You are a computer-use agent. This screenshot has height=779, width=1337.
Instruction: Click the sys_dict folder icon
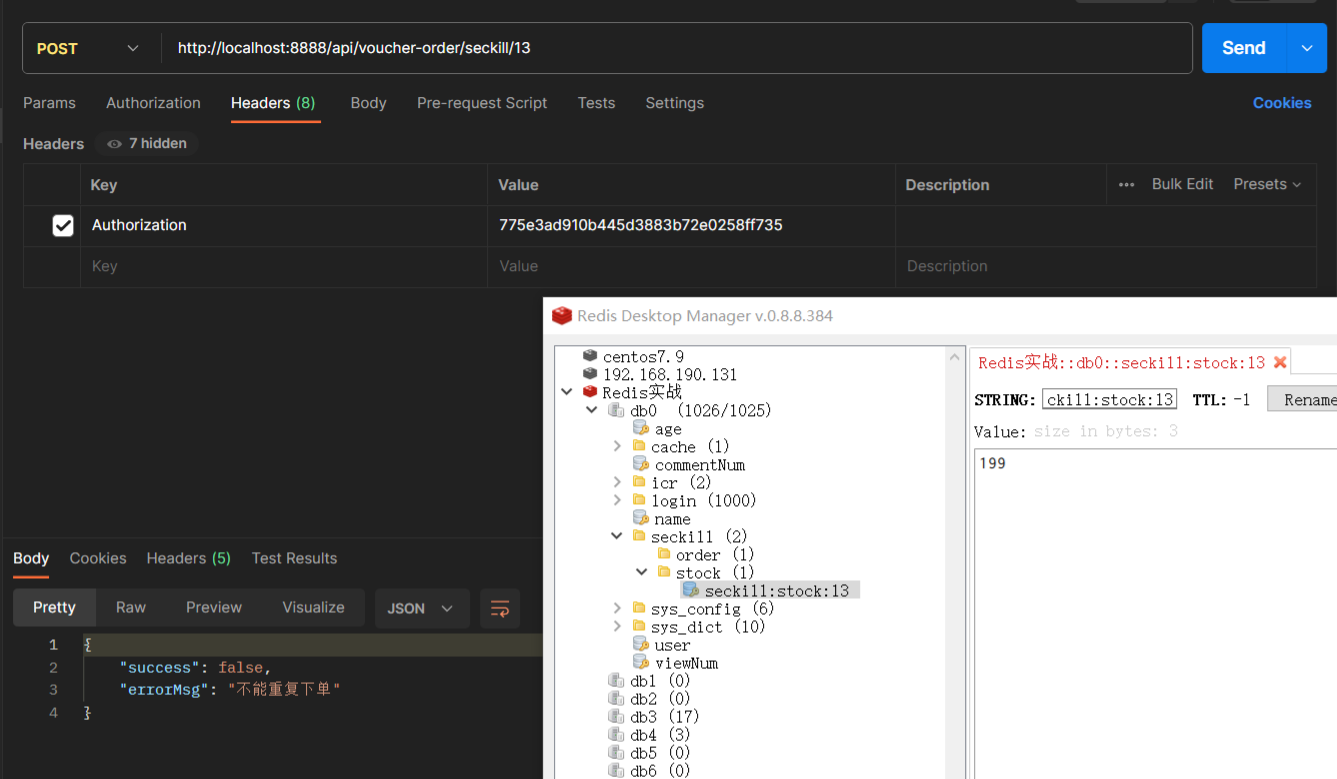(x=641, y=626)
